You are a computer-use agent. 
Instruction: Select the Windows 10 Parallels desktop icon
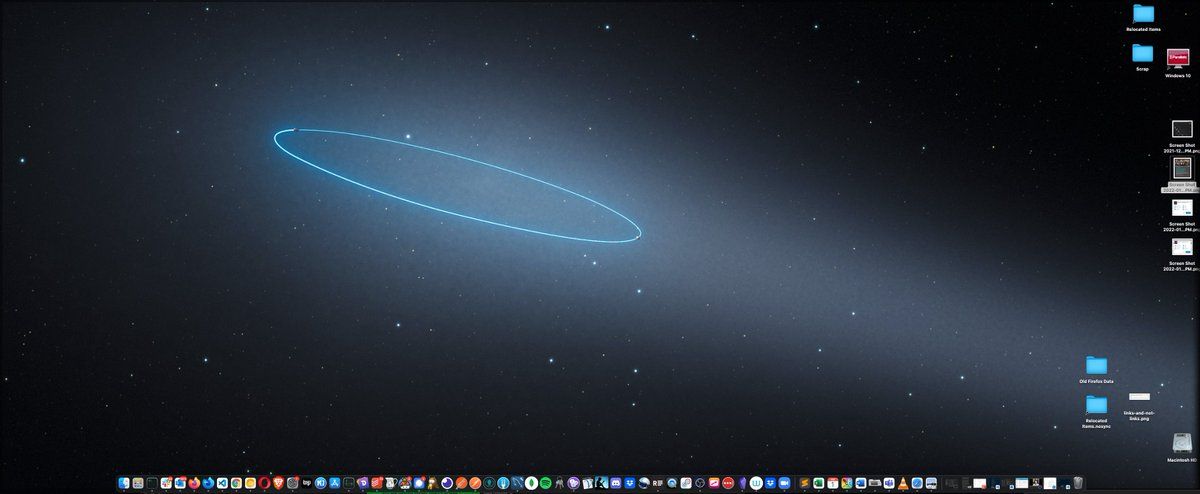pos(1178,60)
